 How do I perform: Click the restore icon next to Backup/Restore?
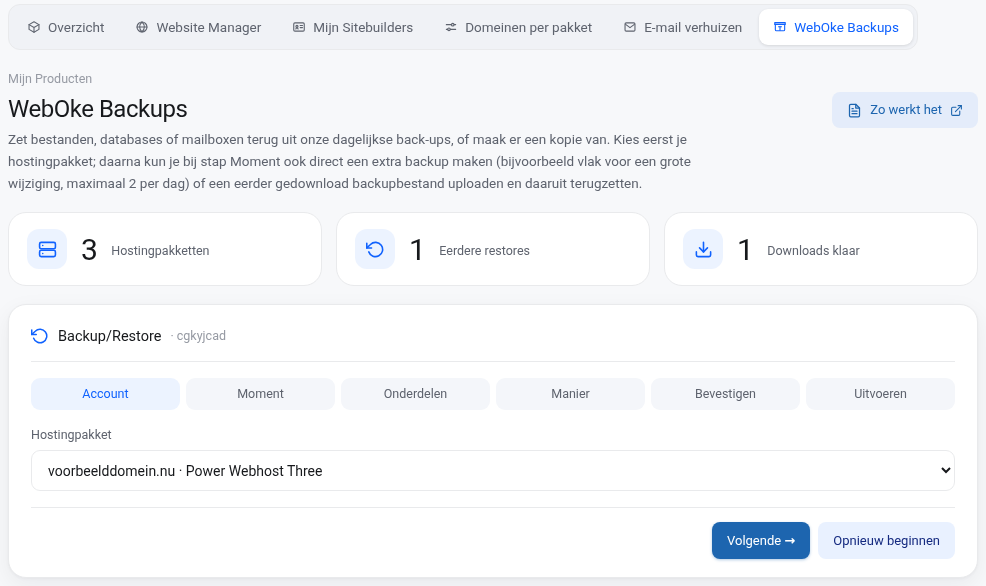coord(39,336)
